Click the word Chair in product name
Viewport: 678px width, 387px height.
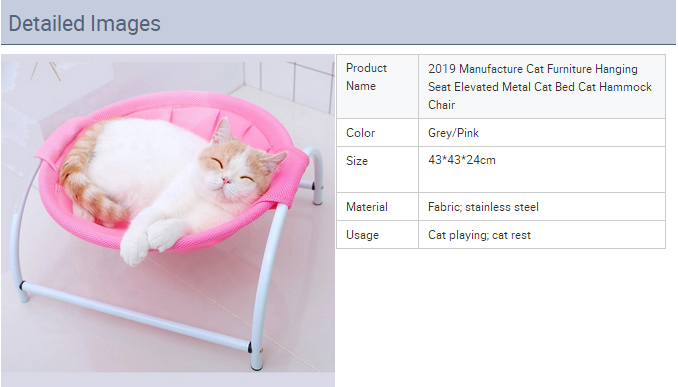[x=441, y=105]
